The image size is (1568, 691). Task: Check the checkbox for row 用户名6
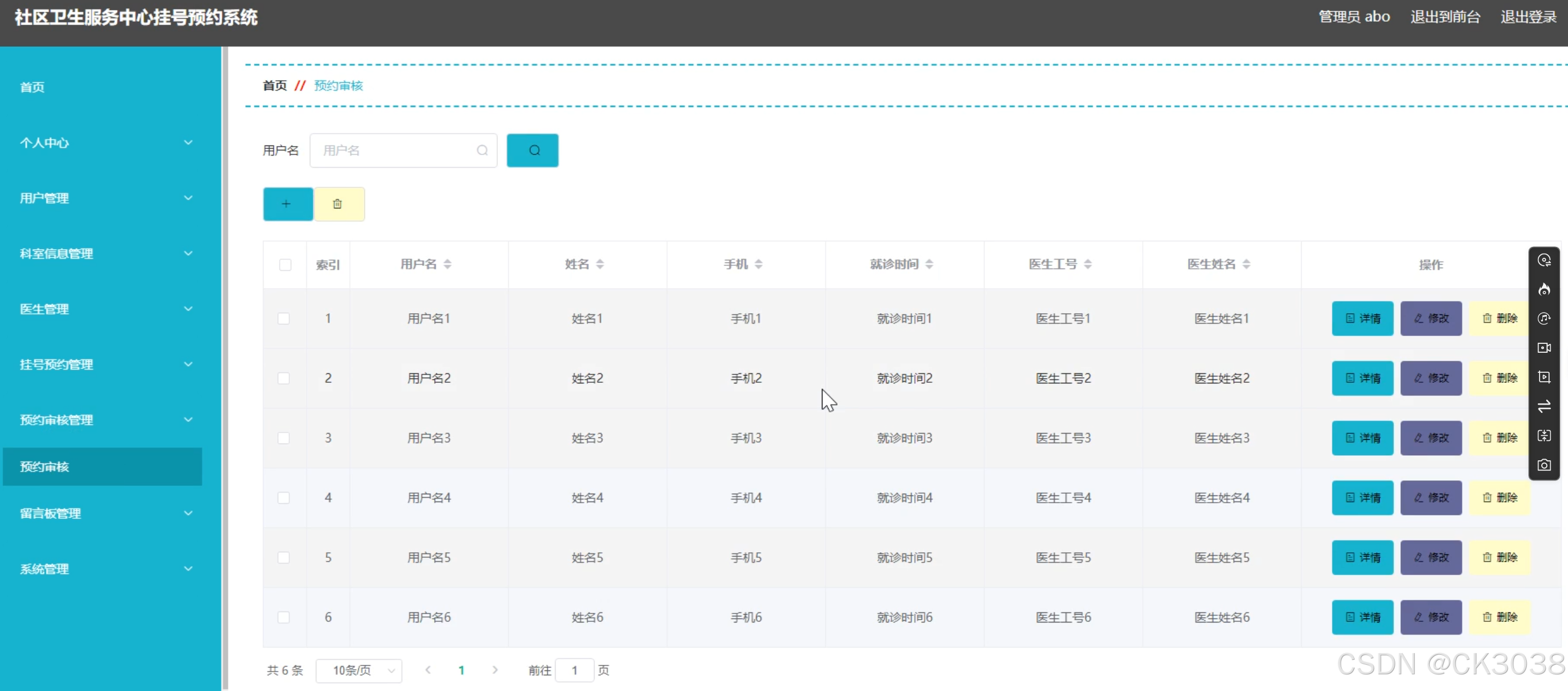tap(284, 617)
